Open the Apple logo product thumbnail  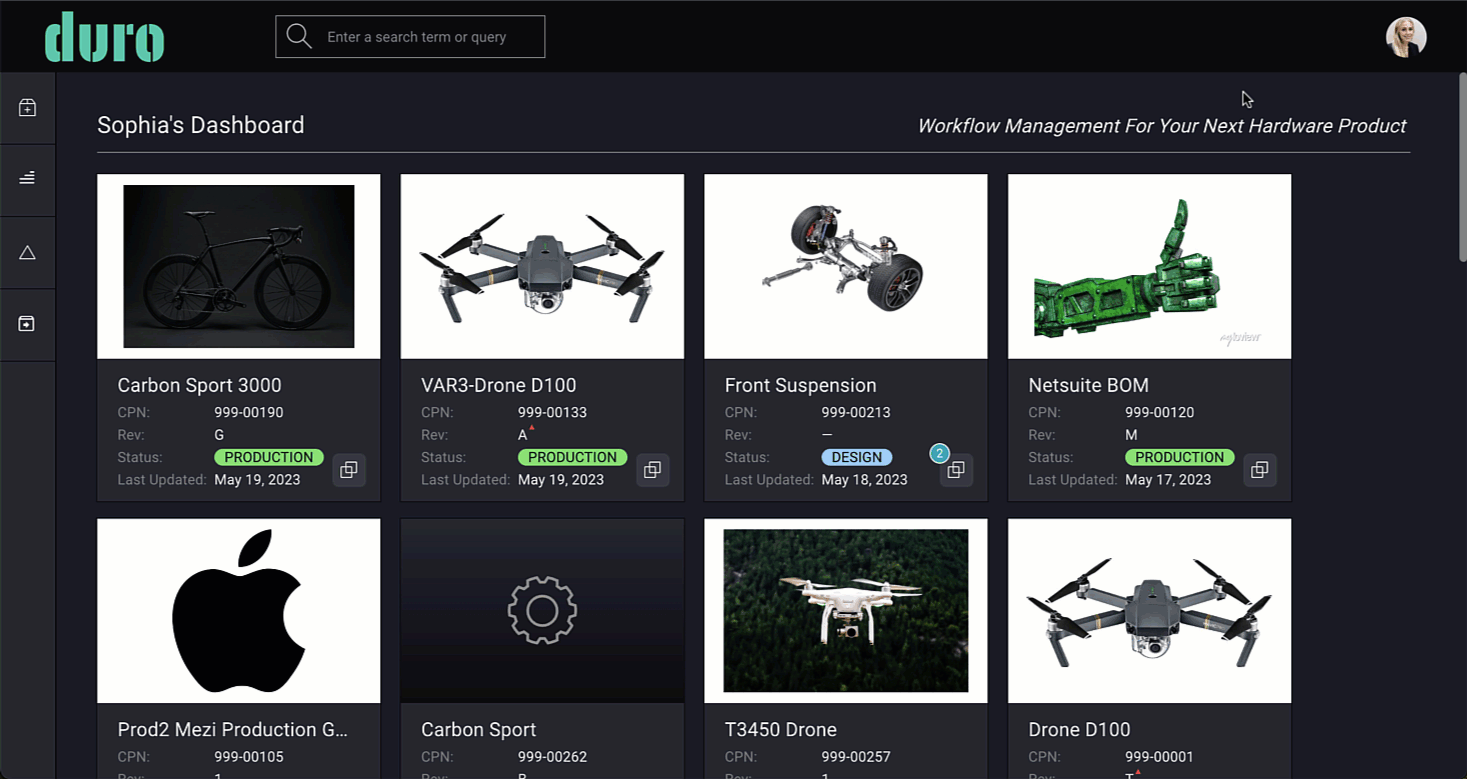239,611
